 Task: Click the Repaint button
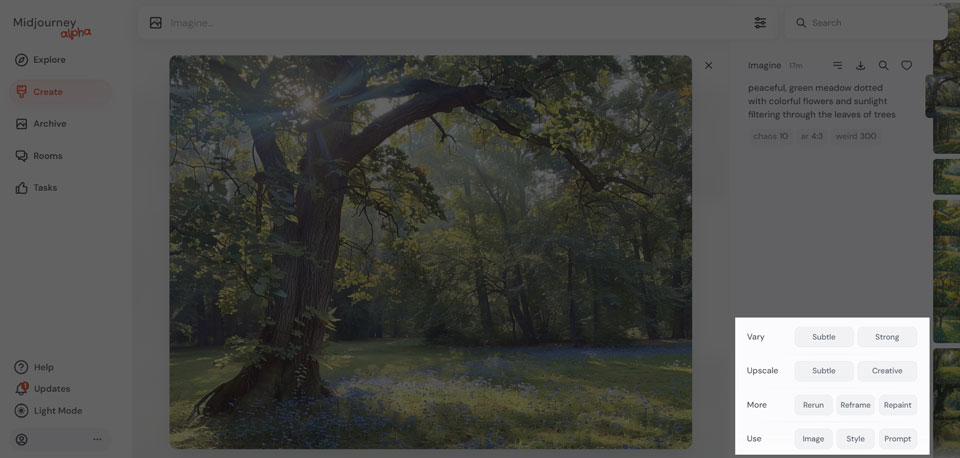tap(898, 405)
